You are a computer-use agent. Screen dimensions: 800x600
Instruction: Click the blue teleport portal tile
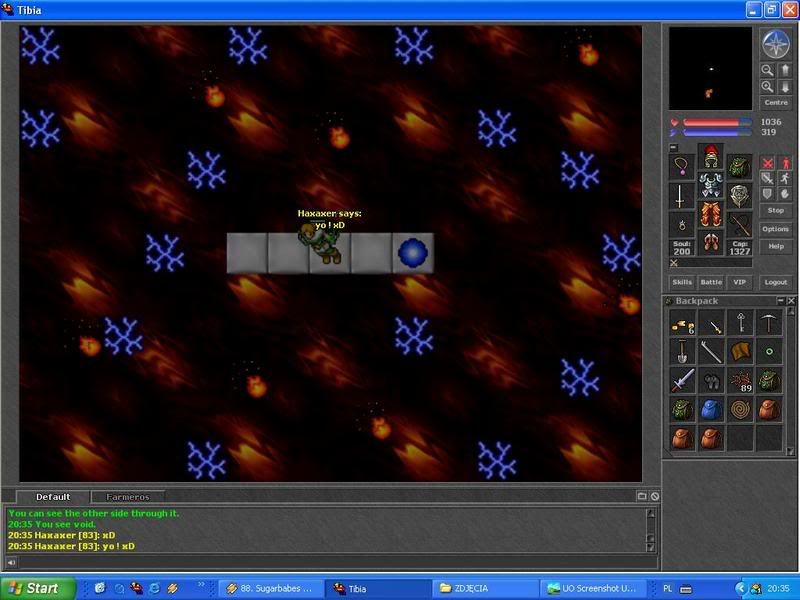tap(413, 253)
